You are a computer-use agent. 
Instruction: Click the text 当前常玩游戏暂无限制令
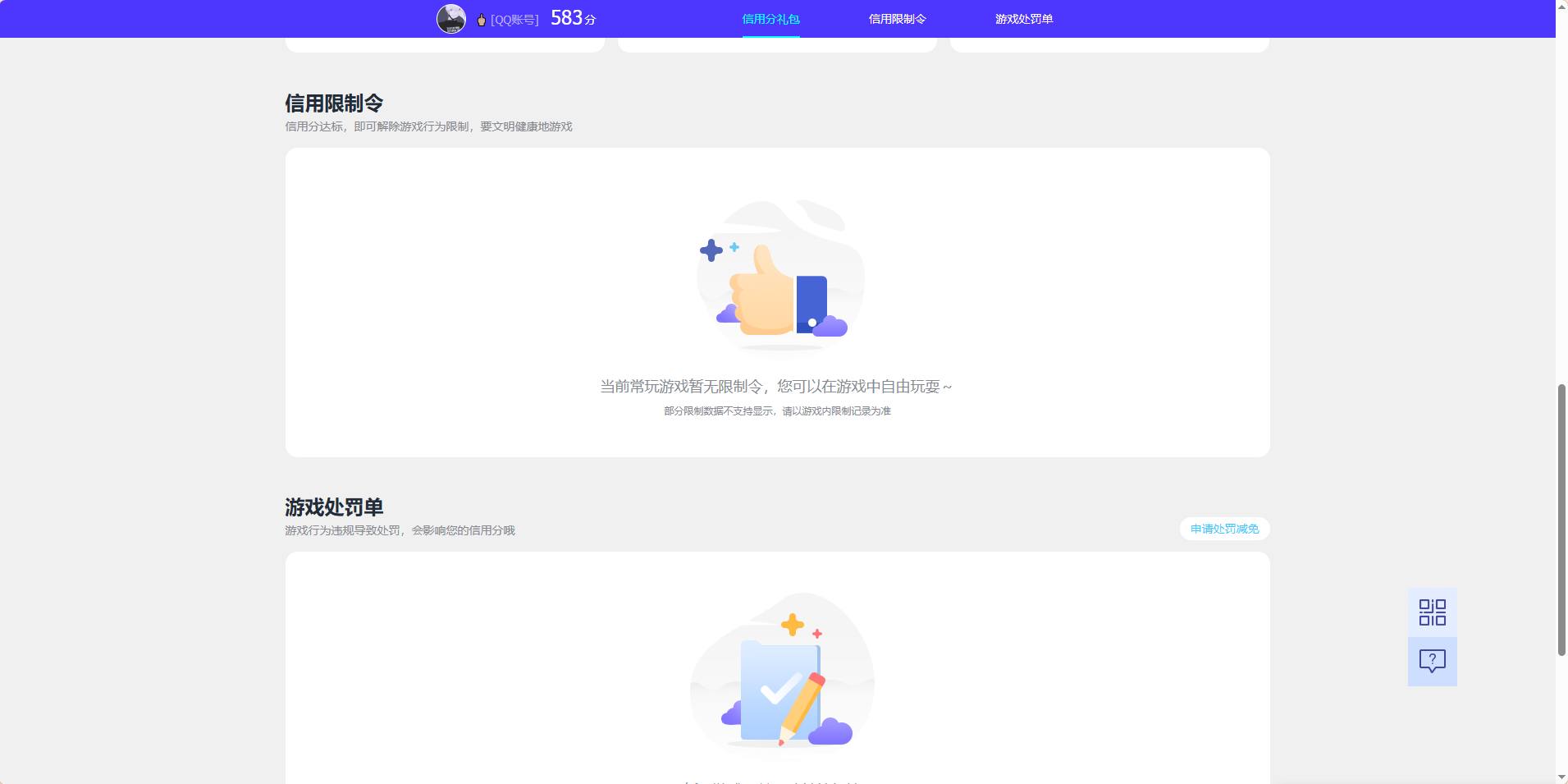pyautogui.click(x=681, y=387)
